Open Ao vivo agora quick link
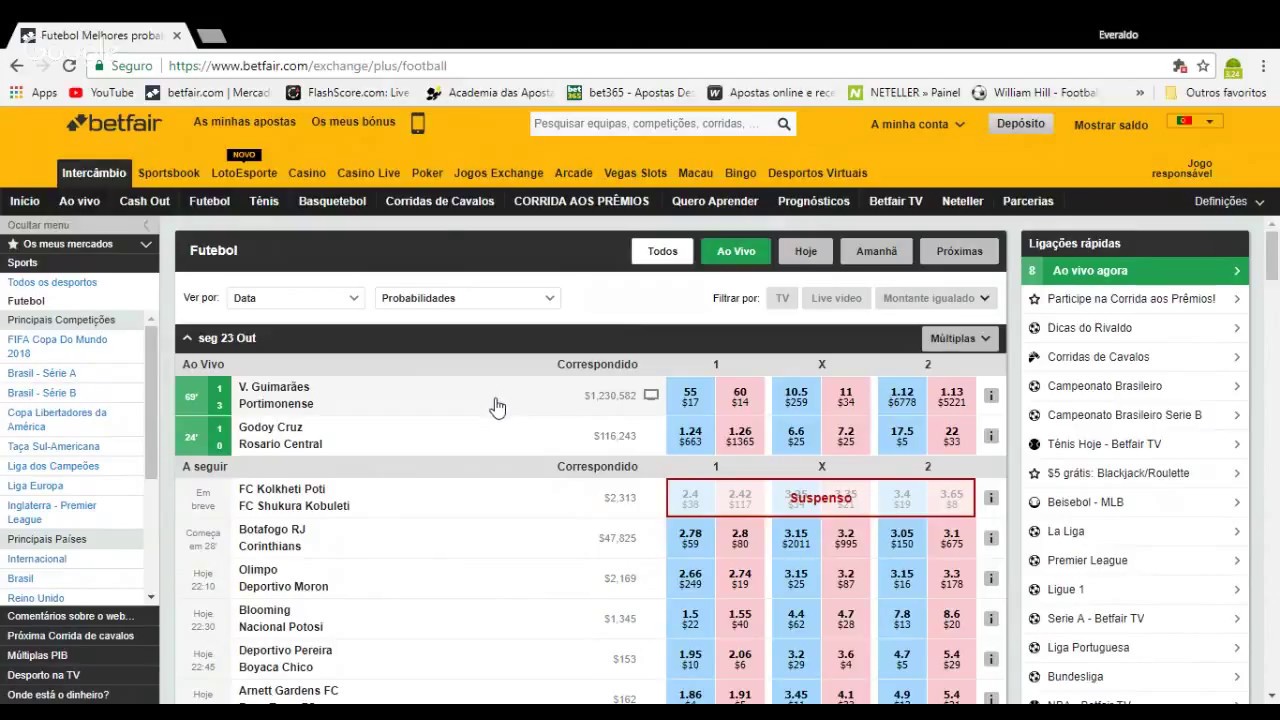 [x=1136, y=271]
